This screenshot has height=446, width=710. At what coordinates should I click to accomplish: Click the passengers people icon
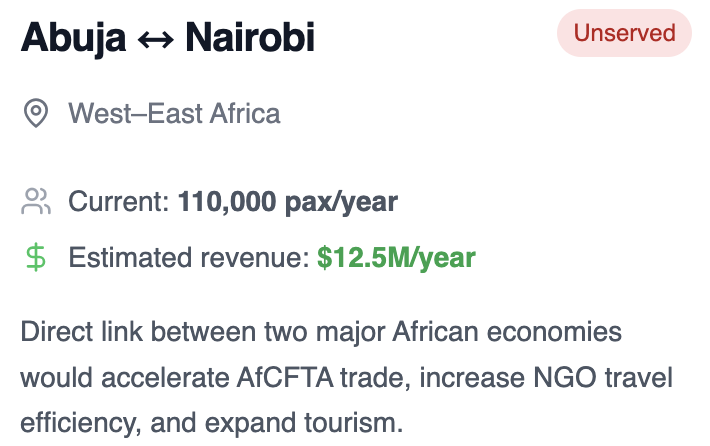[36, 201]
